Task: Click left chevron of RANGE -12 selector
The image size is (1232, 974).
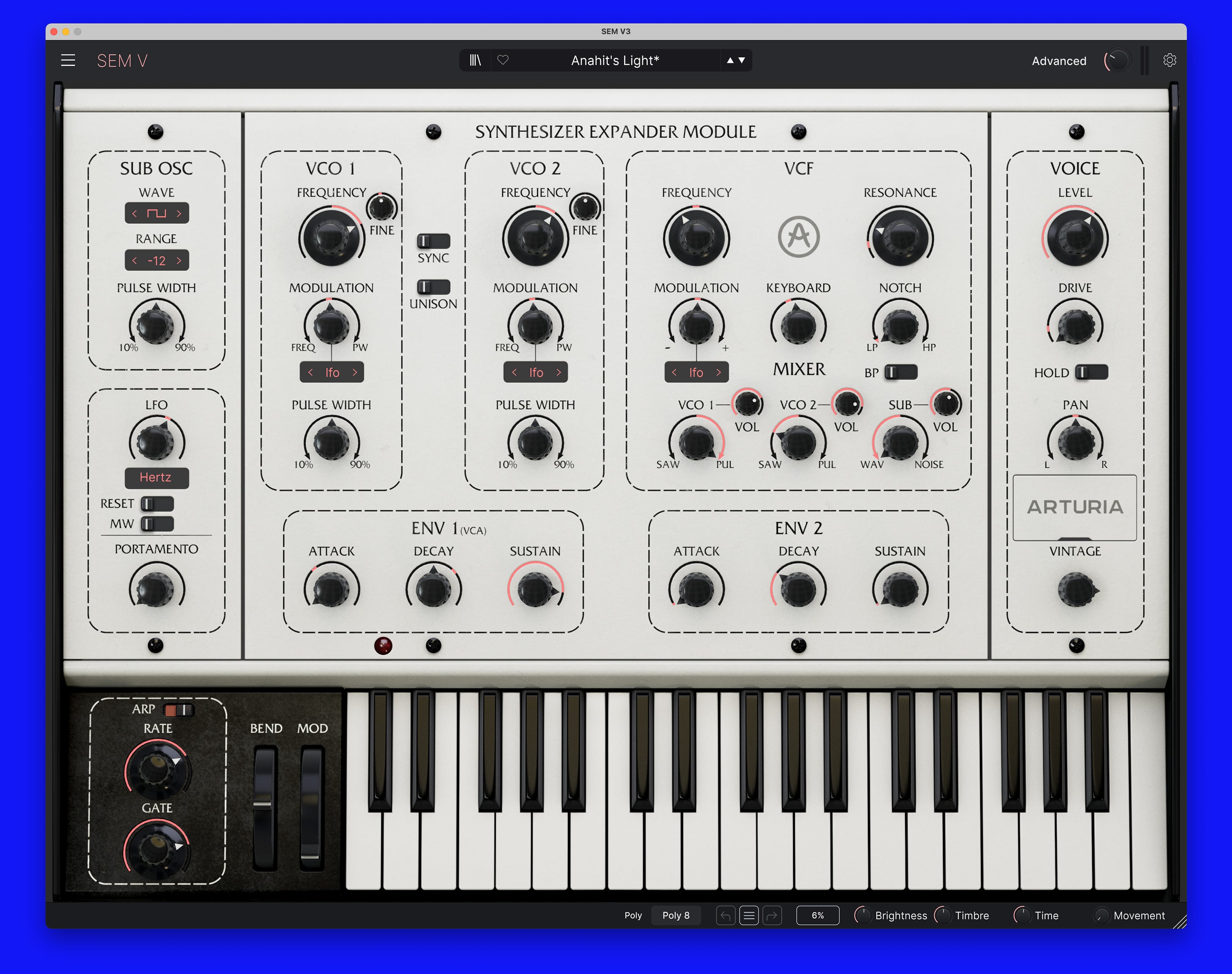Action: click(x=135, y=261)
